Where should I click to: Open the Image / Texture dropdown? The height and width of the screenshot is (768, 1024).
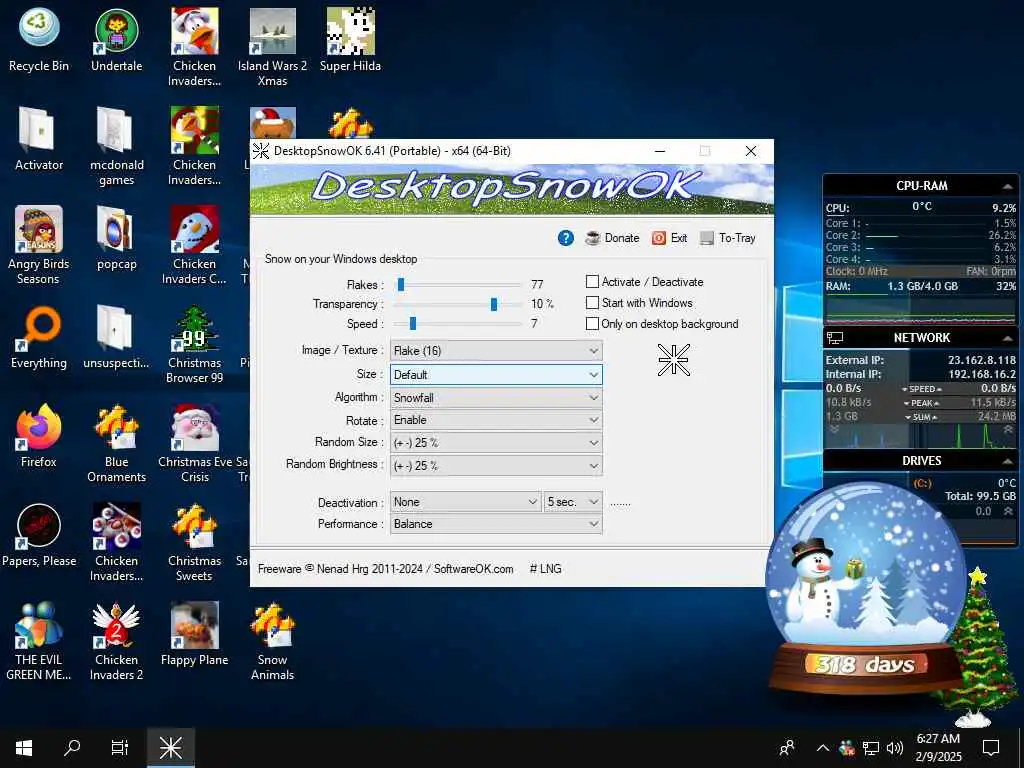pos(496,351)
